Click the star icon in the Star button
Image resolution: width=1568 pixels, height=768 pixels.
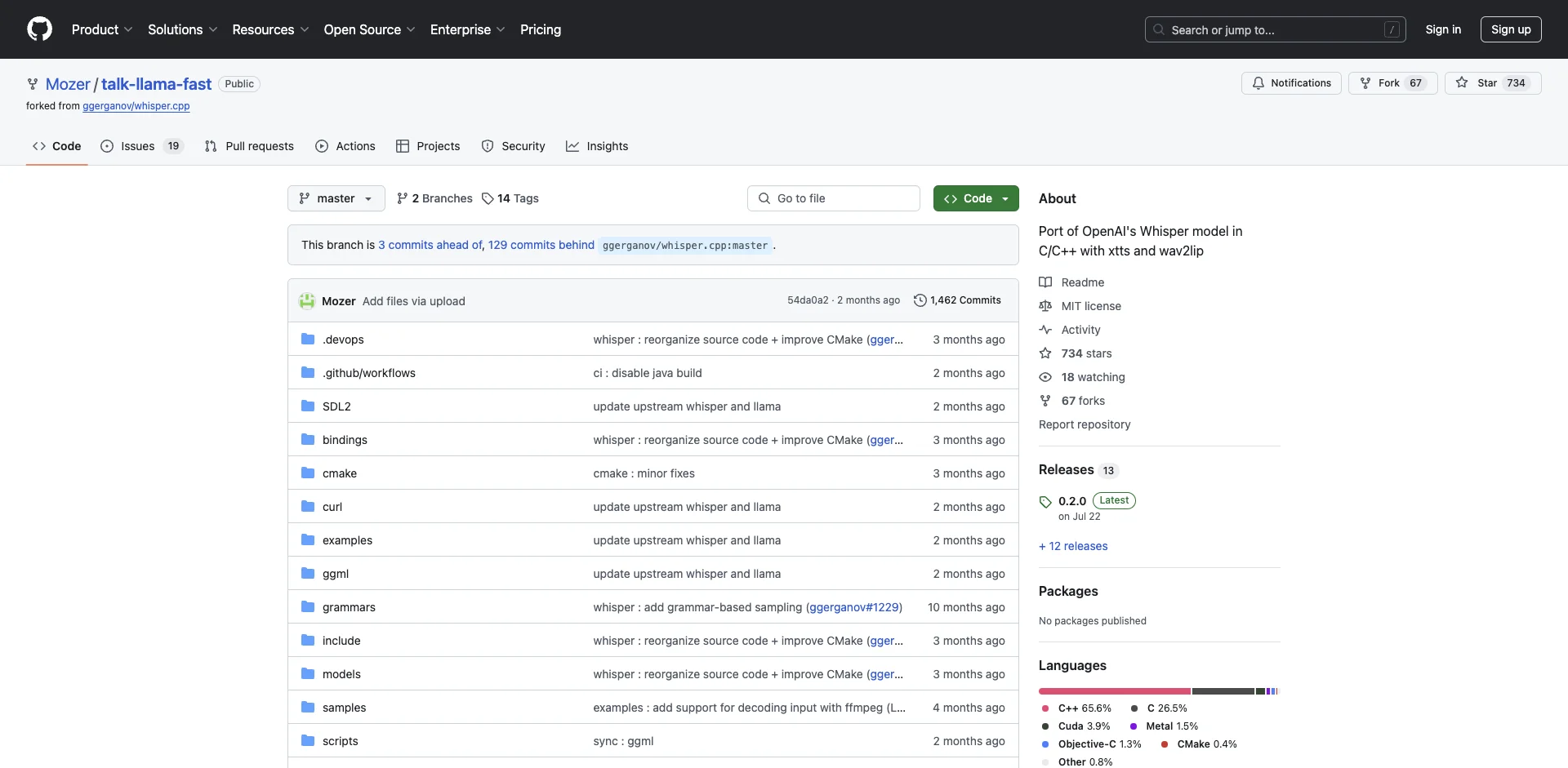click(1462, 83)
